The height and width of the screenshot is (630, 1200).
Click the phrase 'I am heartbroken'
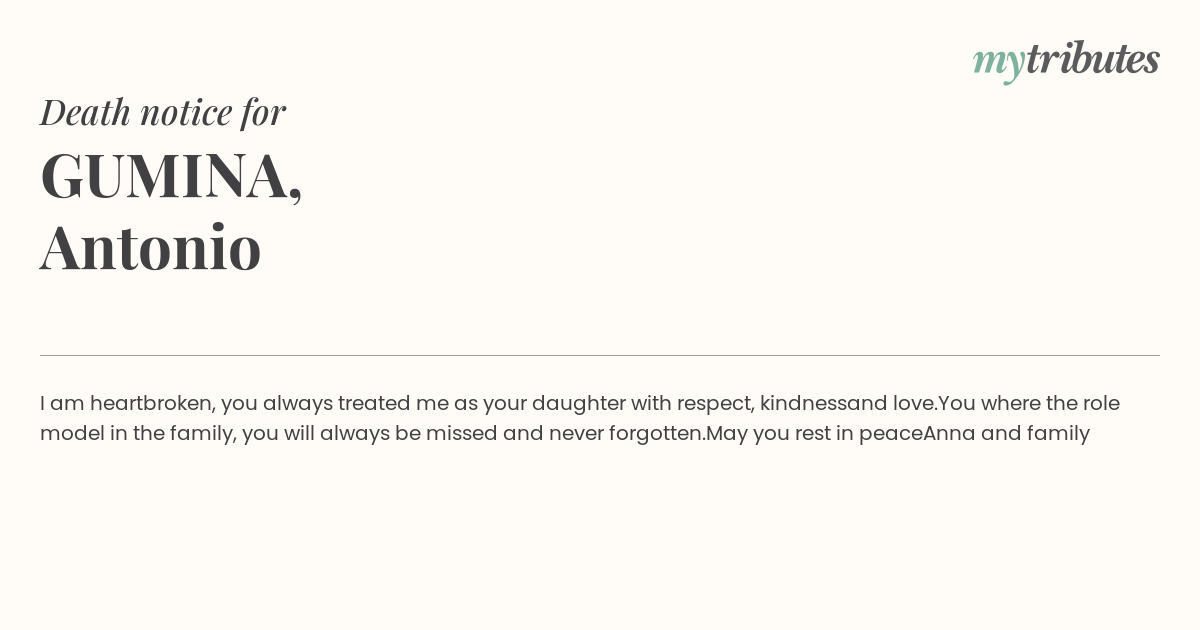[x=127, y=404]
